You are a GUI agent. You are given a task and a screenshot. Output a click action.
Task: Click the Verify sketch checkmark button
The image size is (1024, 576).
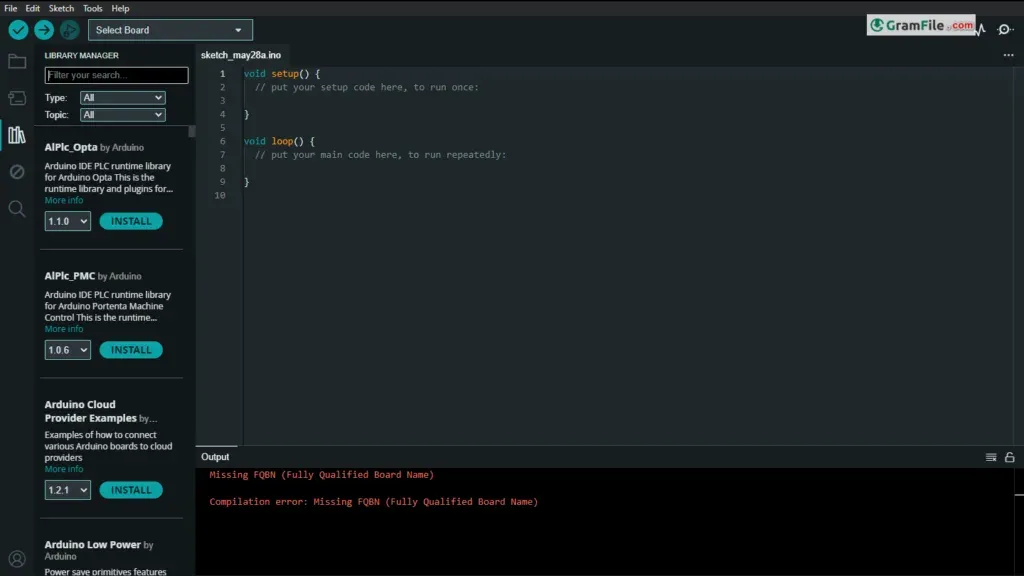click(x=18, y=30)
